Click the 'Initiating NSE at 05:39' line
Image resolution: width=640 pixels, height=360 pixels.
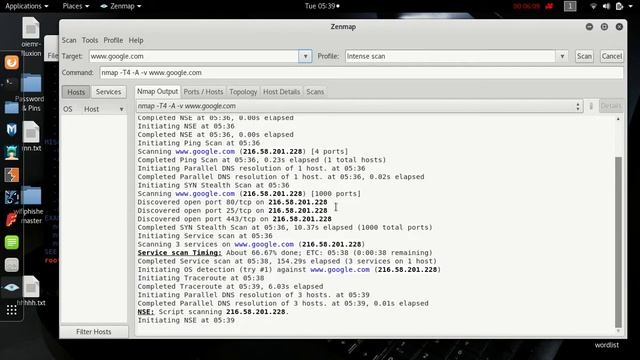[186, 320]
